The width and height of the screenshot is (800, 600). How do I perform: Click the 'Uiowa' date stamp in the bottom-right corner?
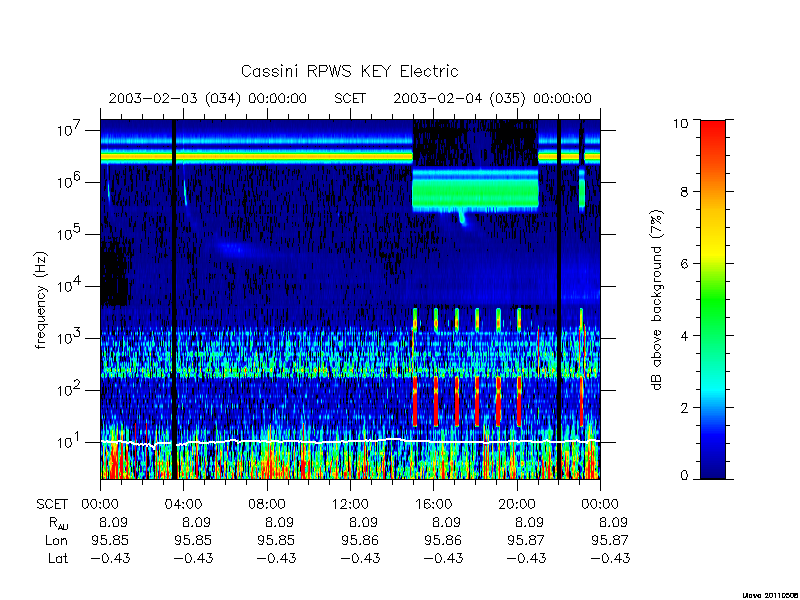click(x=771, y=596)
